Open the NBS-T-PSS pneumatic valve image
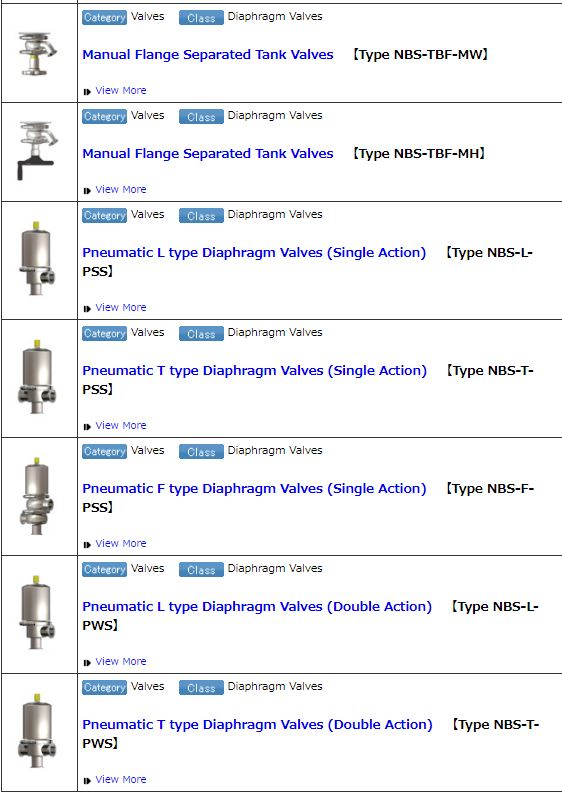This screenshot has width=562, height=792. click(37, 376)
